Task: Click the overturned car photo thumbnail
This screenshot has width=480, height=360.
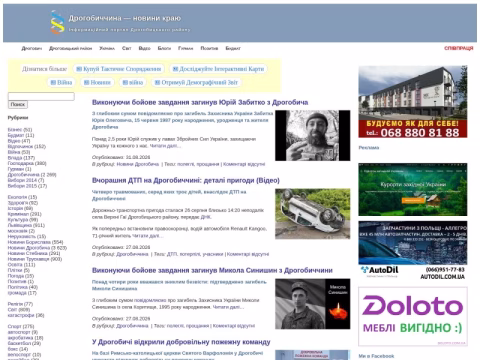Action: 313,214
